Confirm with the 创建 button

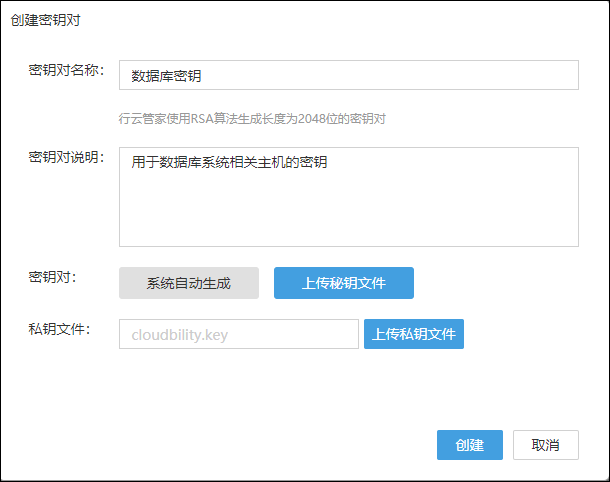coord(469,445)
